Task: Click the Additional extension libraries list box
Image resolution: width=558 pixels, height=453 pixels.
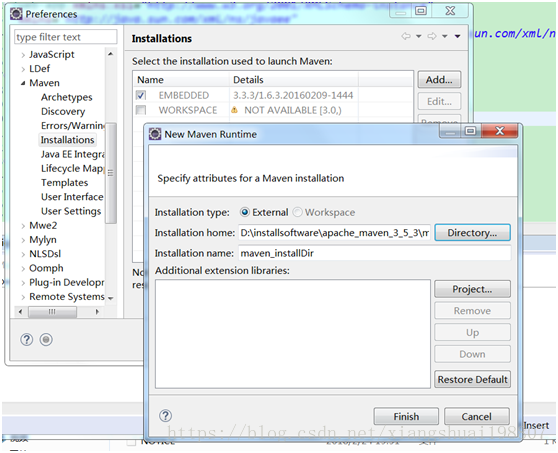Action: 293,334
